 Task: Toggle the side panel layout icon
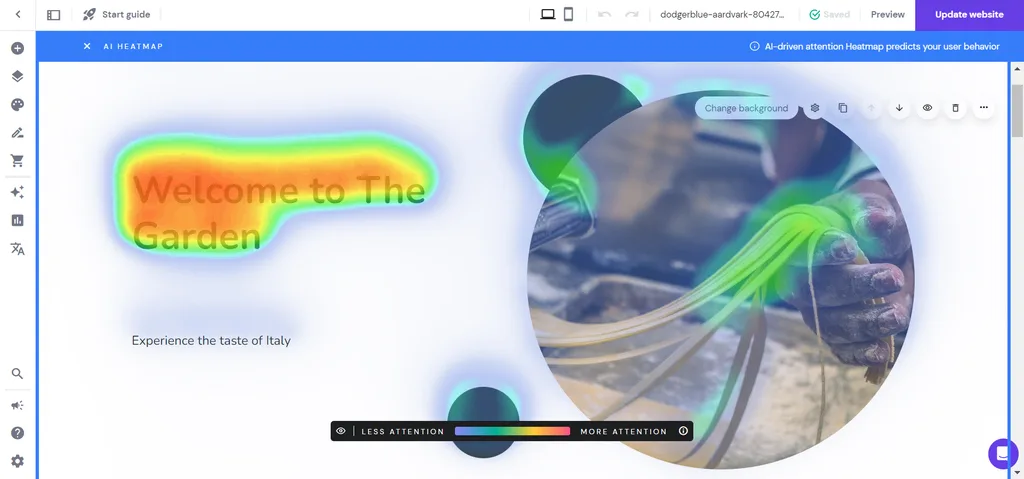click(54, 14)
